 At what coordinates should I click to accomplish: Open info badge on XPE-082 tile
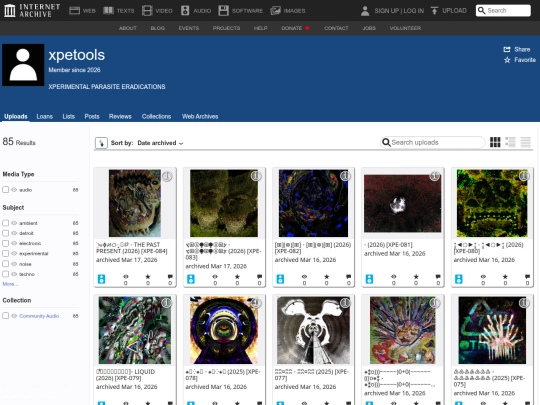[x=345, y=176]
